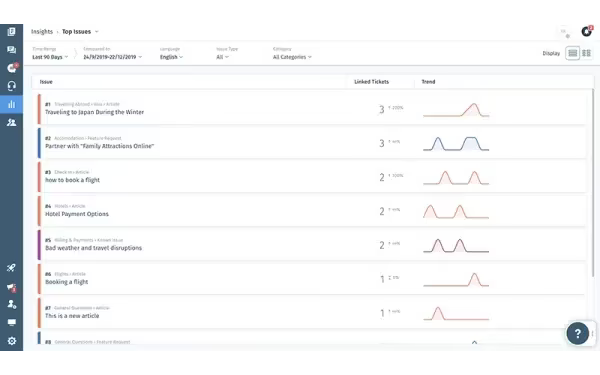Open issue This is a new article
Screen dimensions: 600x375
pyautogui.click(x=72, y=316)
